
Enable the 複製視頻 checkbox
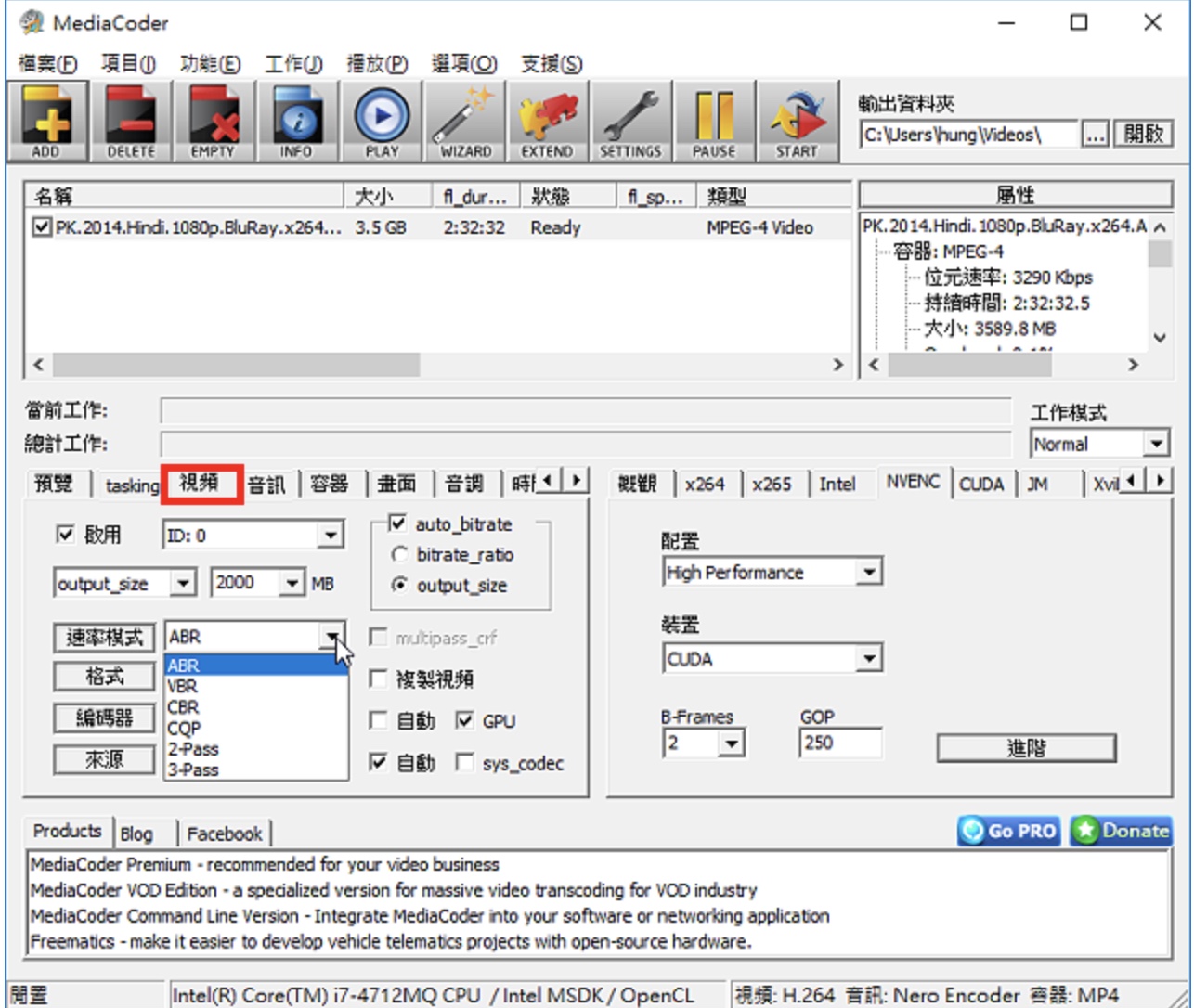click(x=378, y=678)
